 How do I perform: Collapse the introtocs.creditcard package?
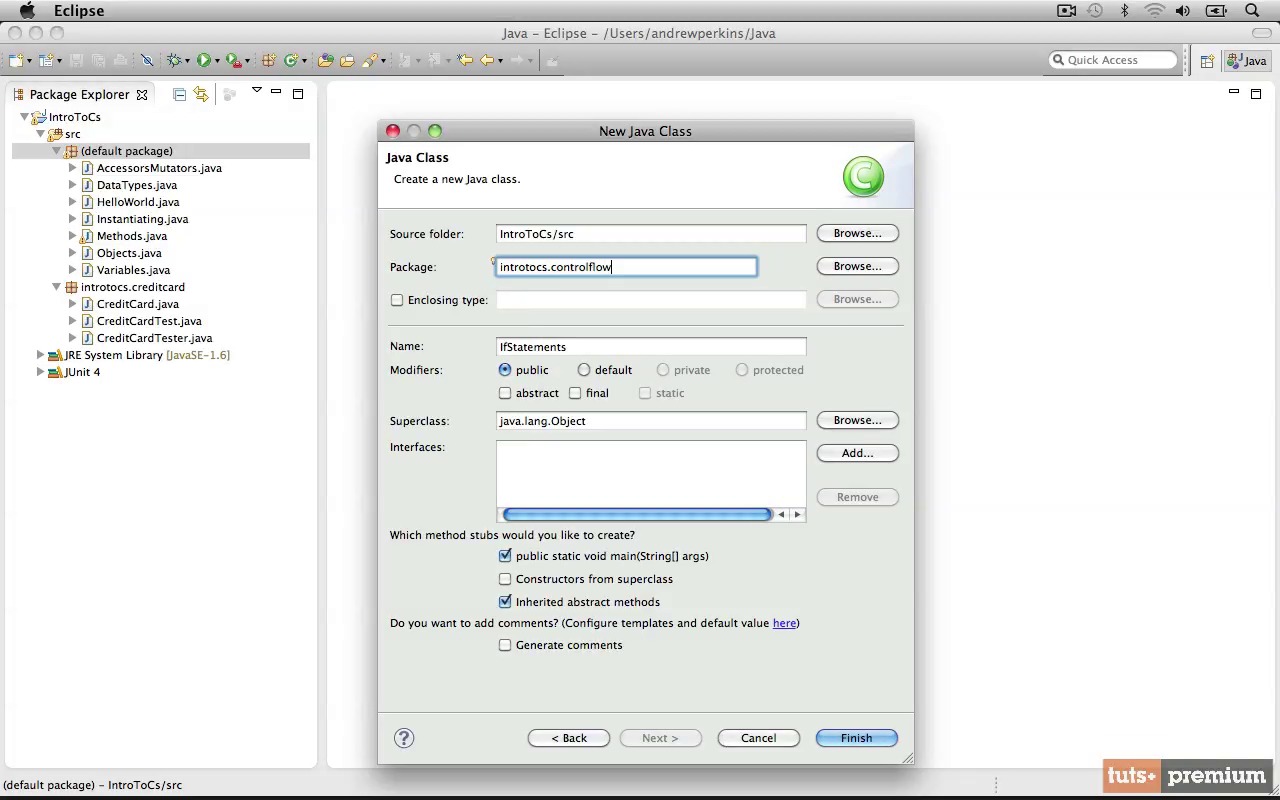[x=57, y=287]
